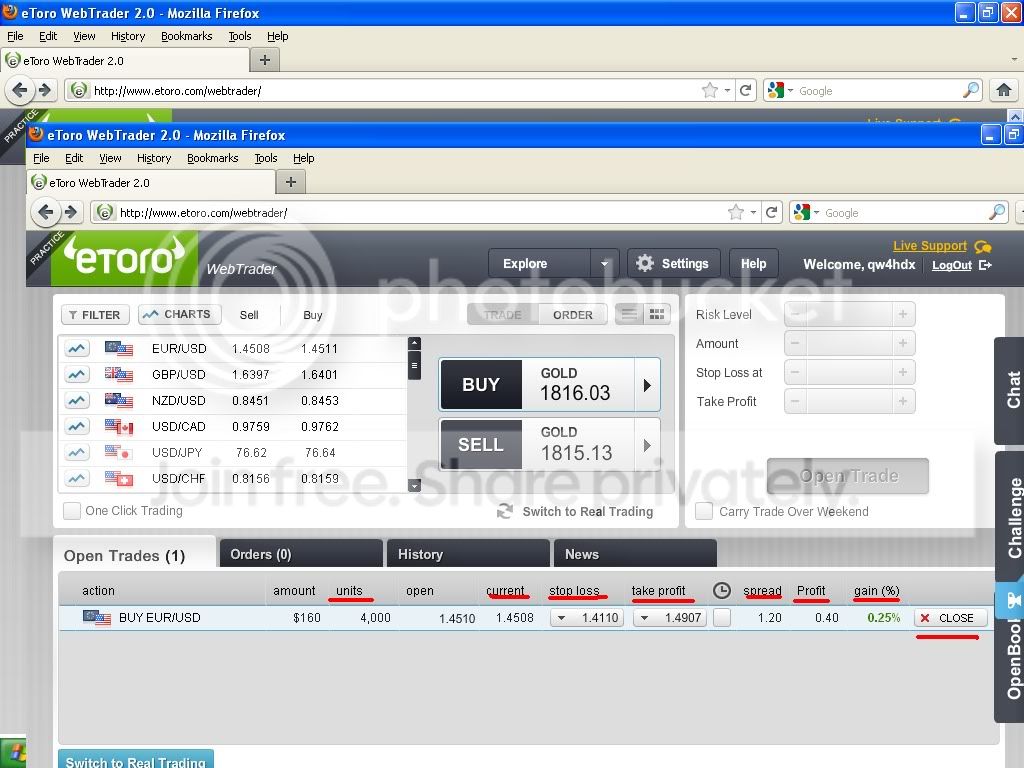The height and width of the screenshot is (768, 1024).
Task: Click the Switch to Real Trading refresh icon
Action: (x=504, y=511)
